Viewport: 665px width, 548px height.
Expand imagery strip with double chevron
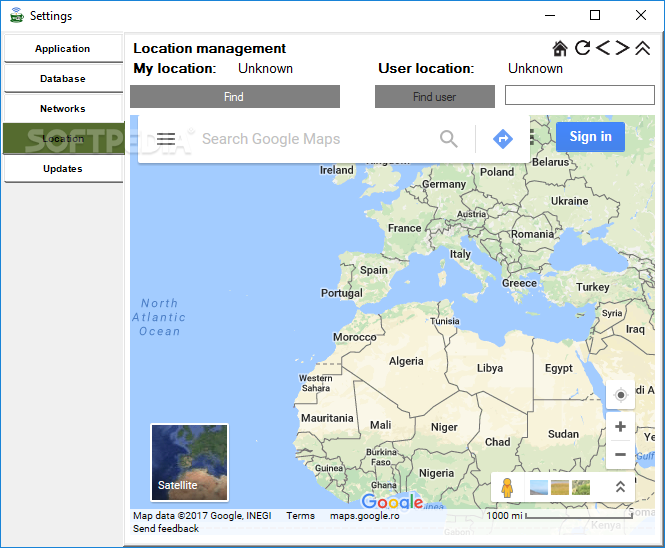620,487
